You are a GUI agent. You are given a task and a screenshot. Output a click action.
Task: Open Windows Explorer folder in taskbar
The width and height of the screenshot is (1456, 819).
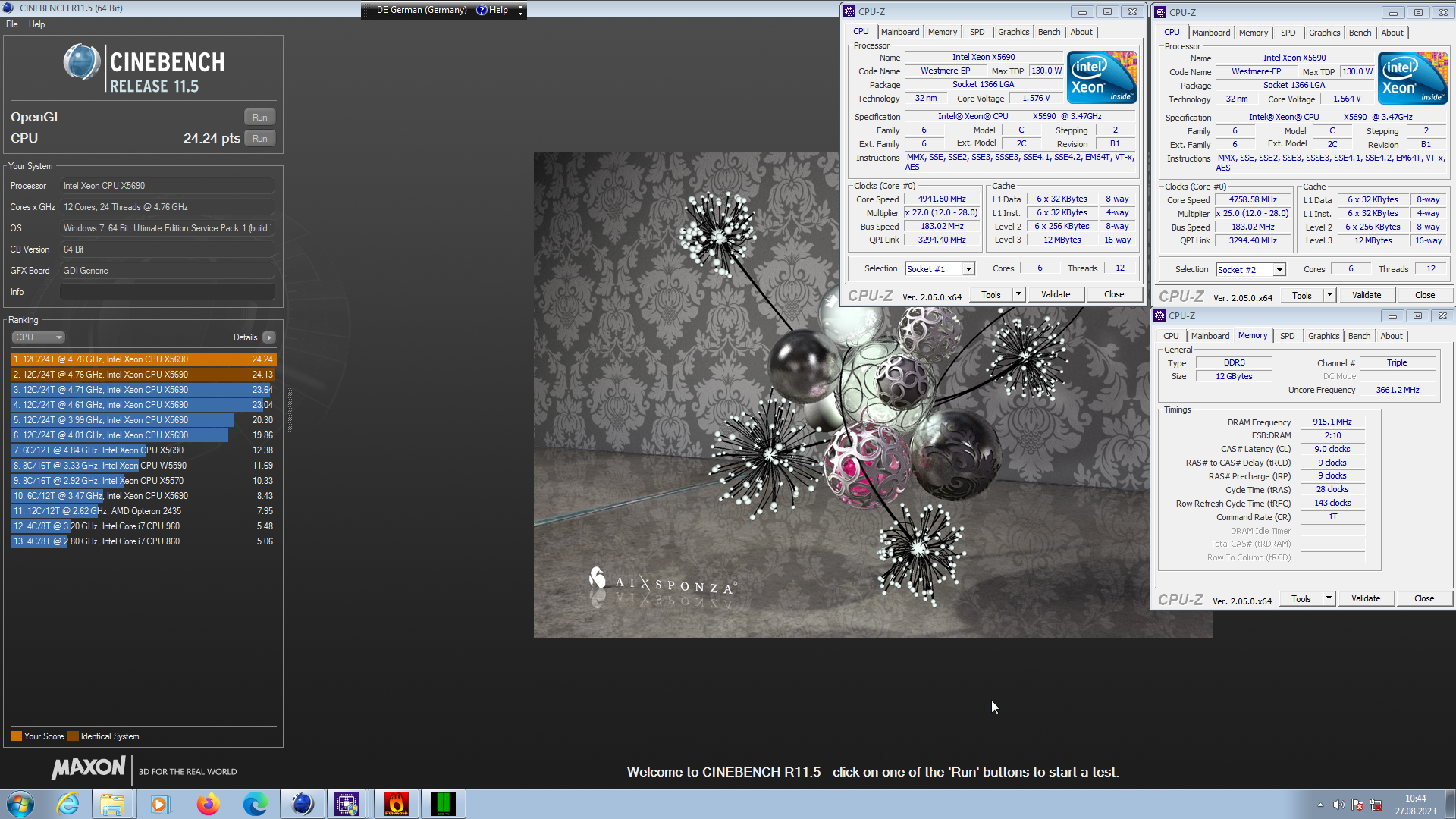[x=112, y=804]
